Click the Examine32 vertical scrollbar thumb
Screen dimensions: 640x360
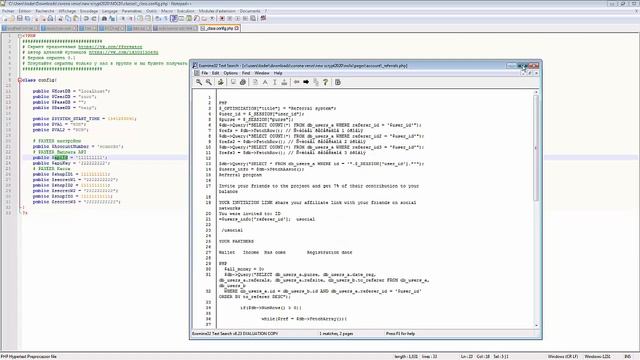point(536,148)
